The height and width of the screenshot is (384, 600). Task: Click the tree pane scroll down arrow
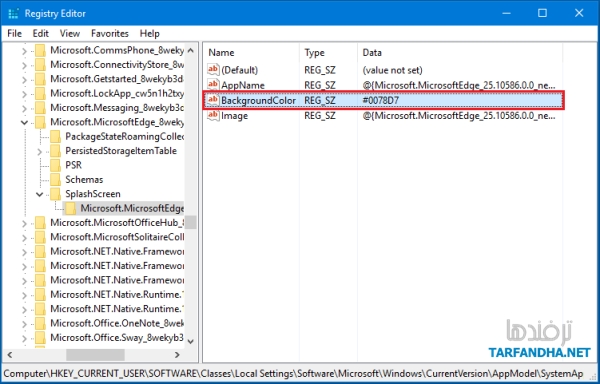pos(191,341)
